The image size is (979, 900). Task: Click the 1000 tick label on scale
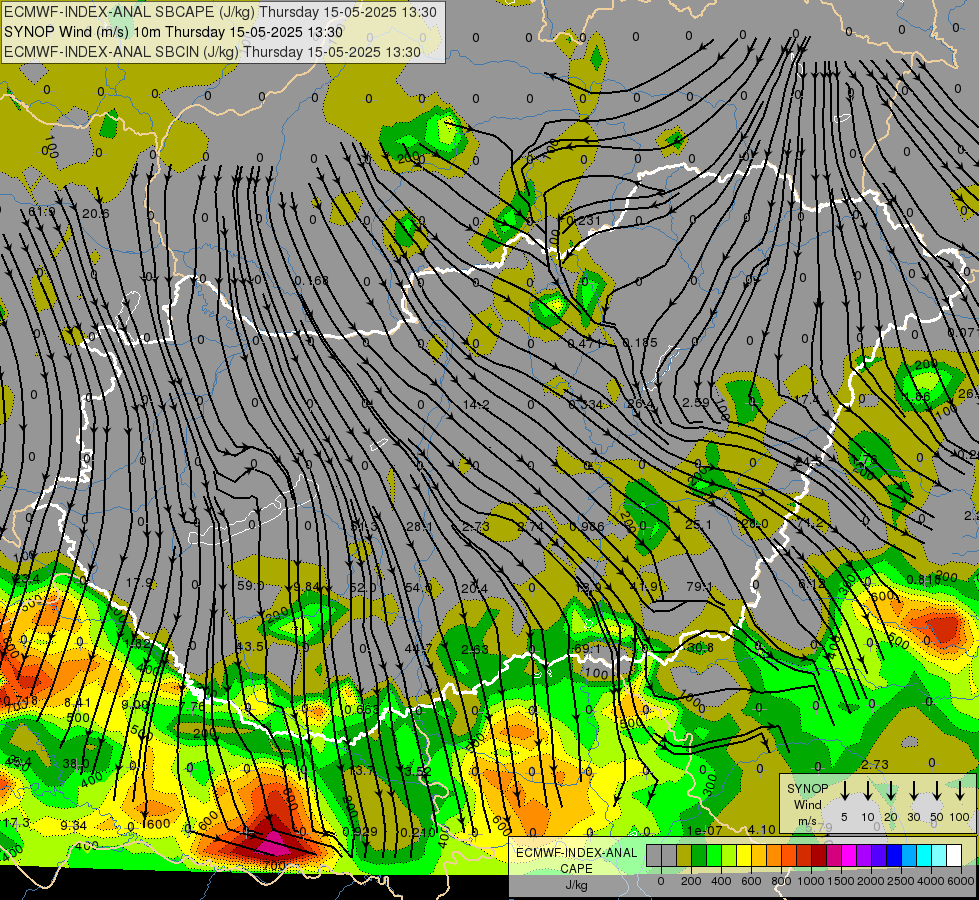click(812, 881)
